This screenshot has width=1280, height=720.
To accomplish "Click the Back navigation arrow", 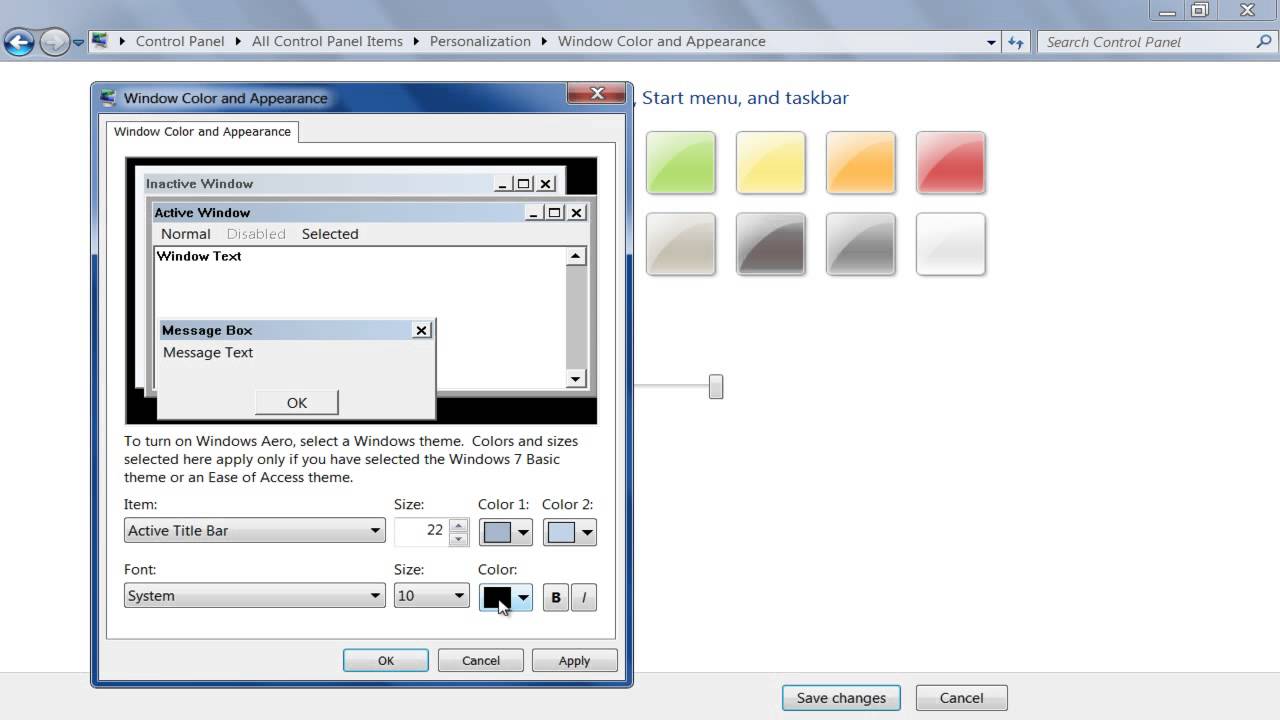I will tap(20, 42).
